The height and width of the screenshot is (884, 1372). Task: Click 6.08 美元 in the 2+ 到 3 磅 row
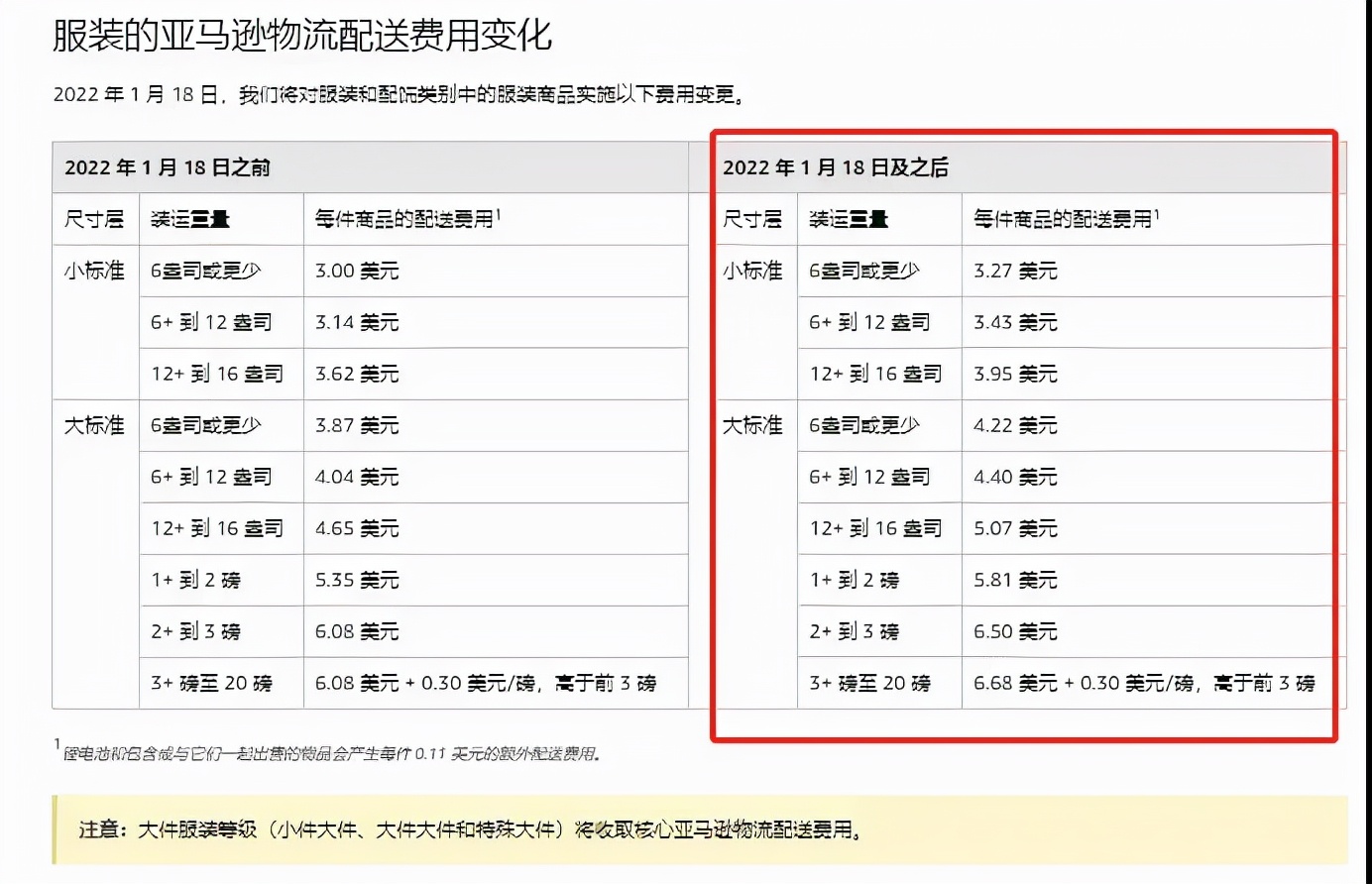tap(357, 631)
